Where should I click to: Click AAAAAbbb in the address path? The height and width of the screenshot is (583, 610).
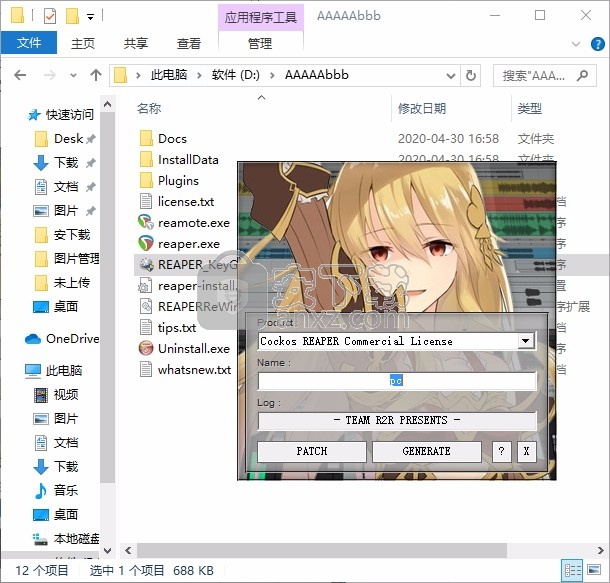pyautogui.click(x=317, y=75)
